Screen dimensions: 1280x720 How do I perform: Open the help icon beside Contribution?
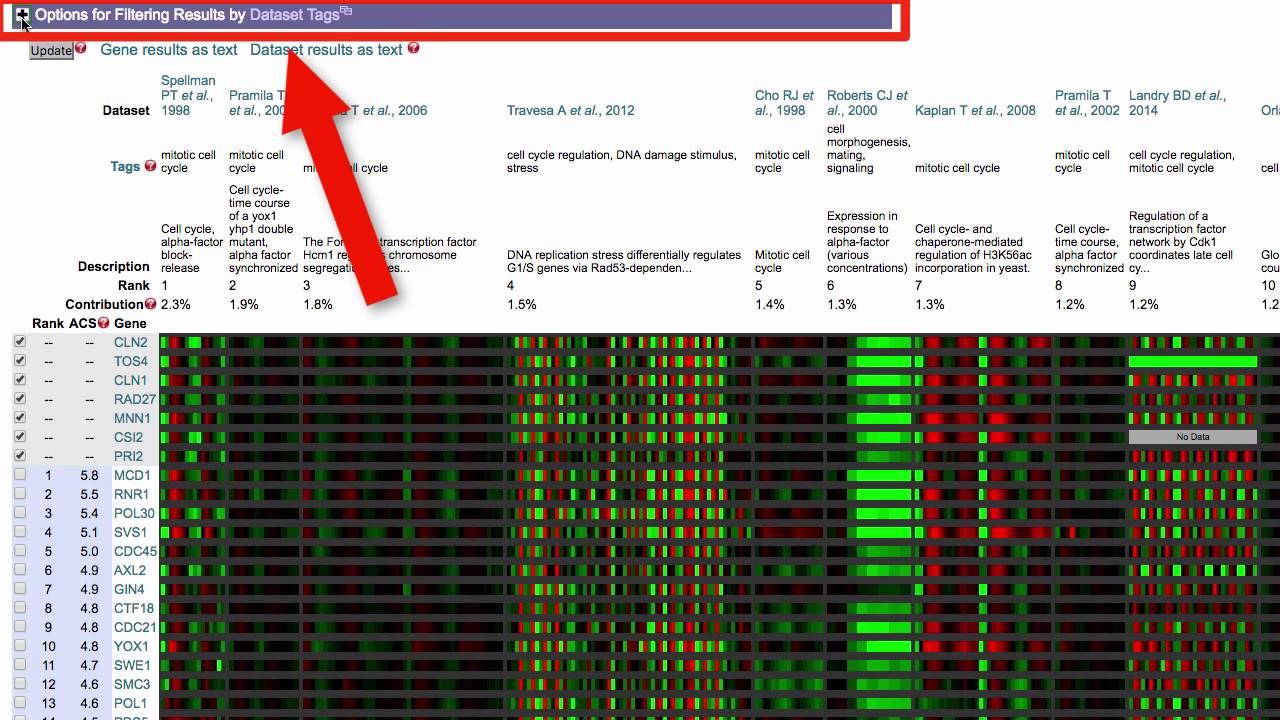pos(150,304)
